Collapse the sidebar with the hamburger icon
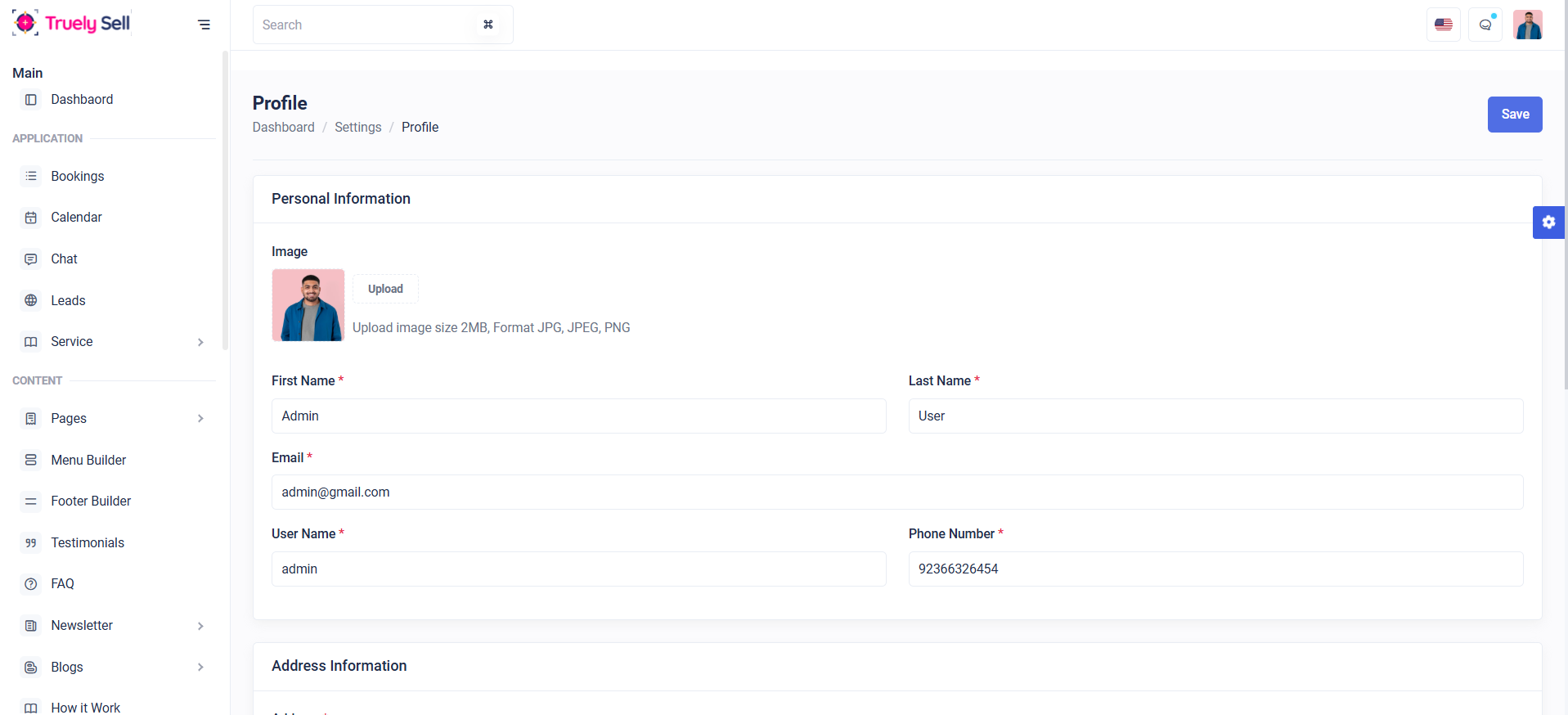This screenshot has height=715, width=1568. click(x=204, y=25)
